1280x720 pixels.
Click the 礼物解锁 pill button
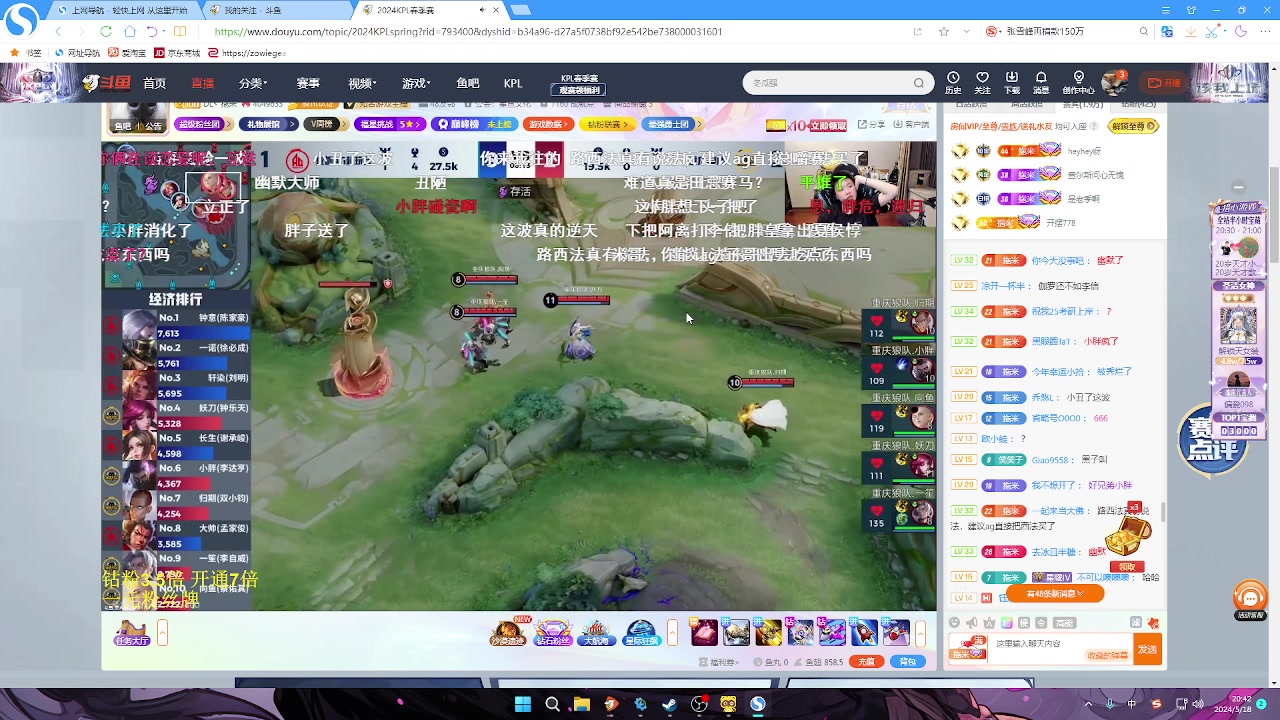[267, 124]
